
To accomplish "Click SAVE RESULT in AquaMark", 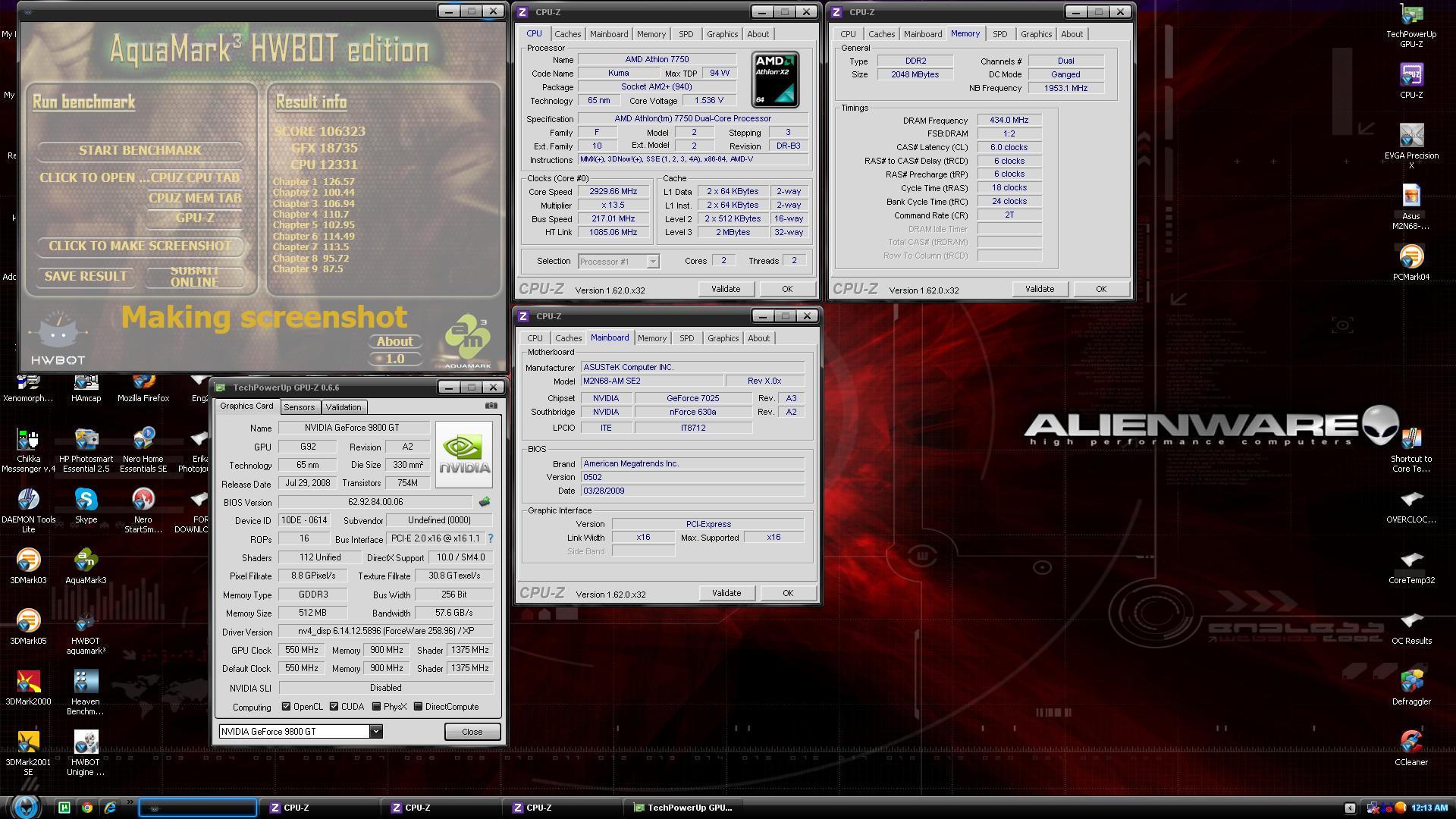I will 86,276.
